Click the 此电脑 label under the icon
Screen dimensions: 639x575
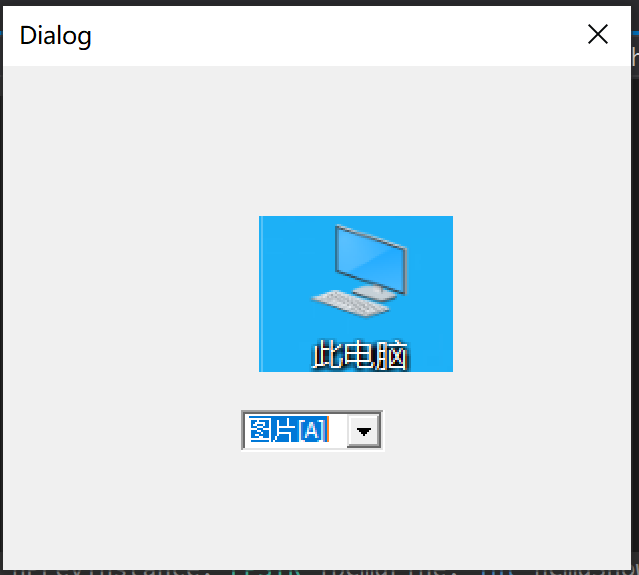click(359, 355)
